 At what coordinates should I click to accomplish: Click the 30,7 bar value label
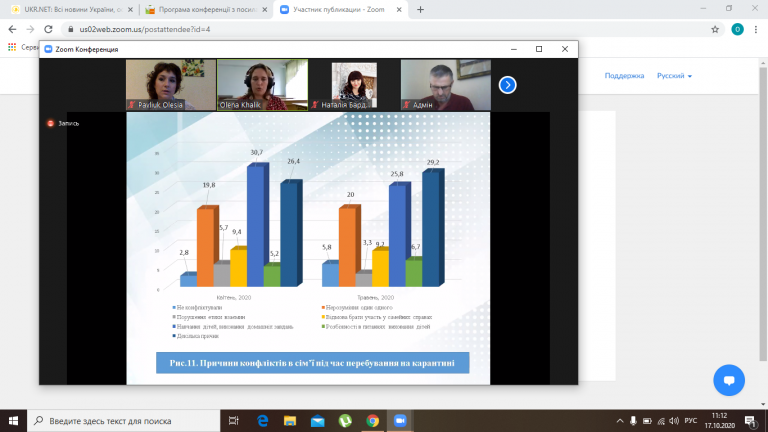click(x=257, y=152)
